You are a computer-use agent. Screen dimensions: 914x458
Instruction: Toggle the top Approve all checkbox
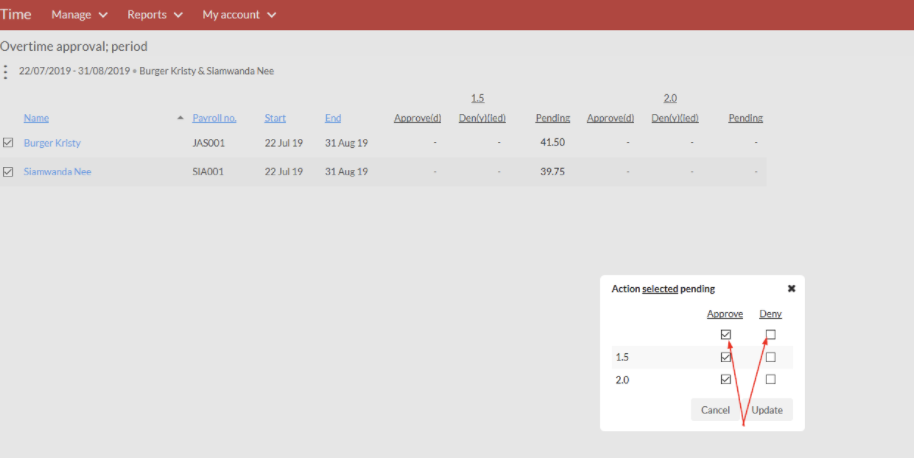[x=725, y=334]
